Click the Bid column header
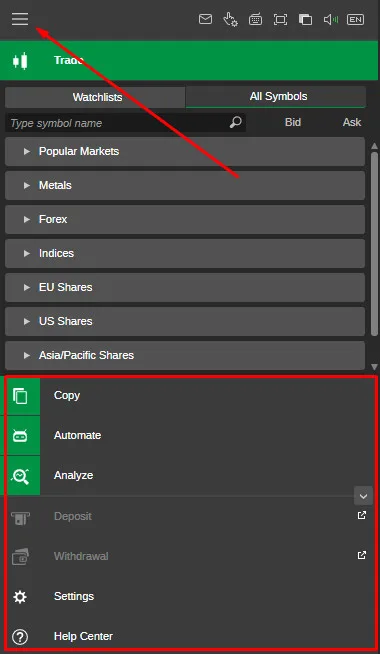Viewport: 380px width, 654px height. 293,122
